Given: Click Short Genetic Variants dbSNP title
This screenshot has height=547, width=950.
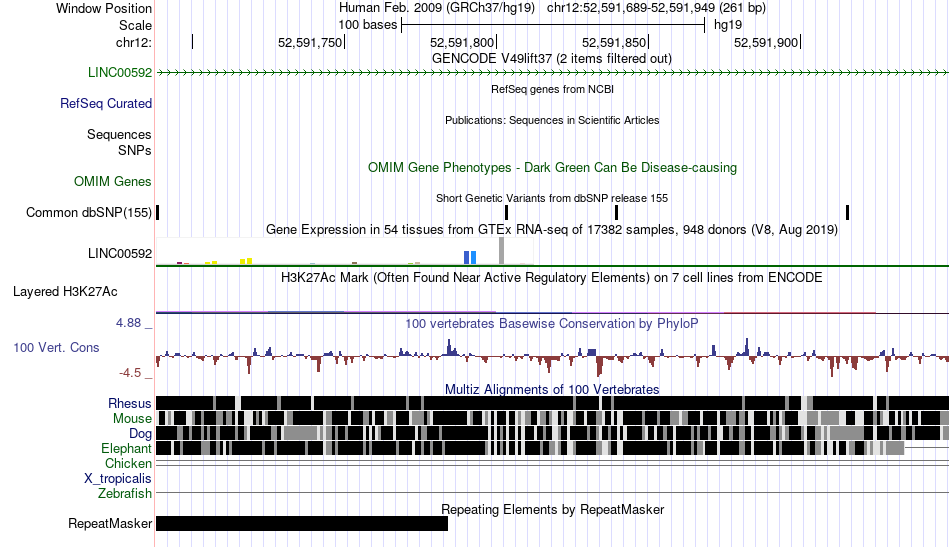Looking at the screenshot, I should tap(552, 198).
